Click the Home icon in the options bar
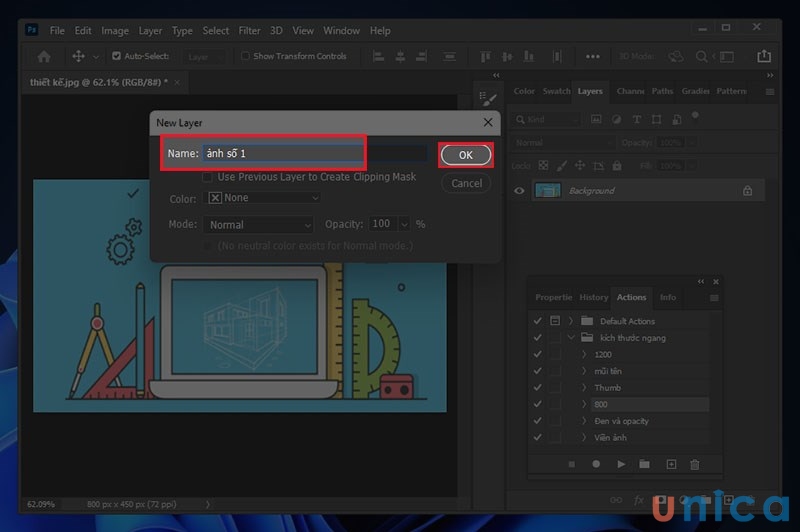 [x=44, y=57]
